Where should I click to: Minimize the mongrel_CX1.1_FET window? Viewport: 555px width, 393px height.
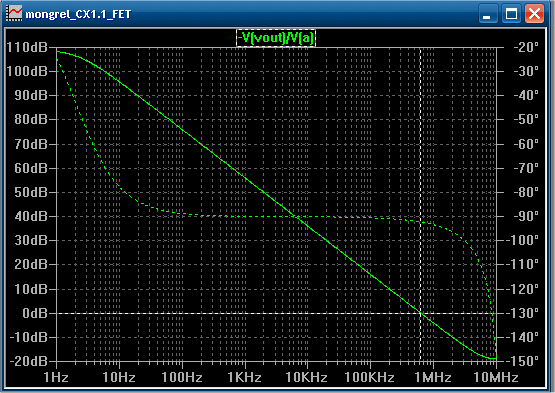click(x=487, y=14)
